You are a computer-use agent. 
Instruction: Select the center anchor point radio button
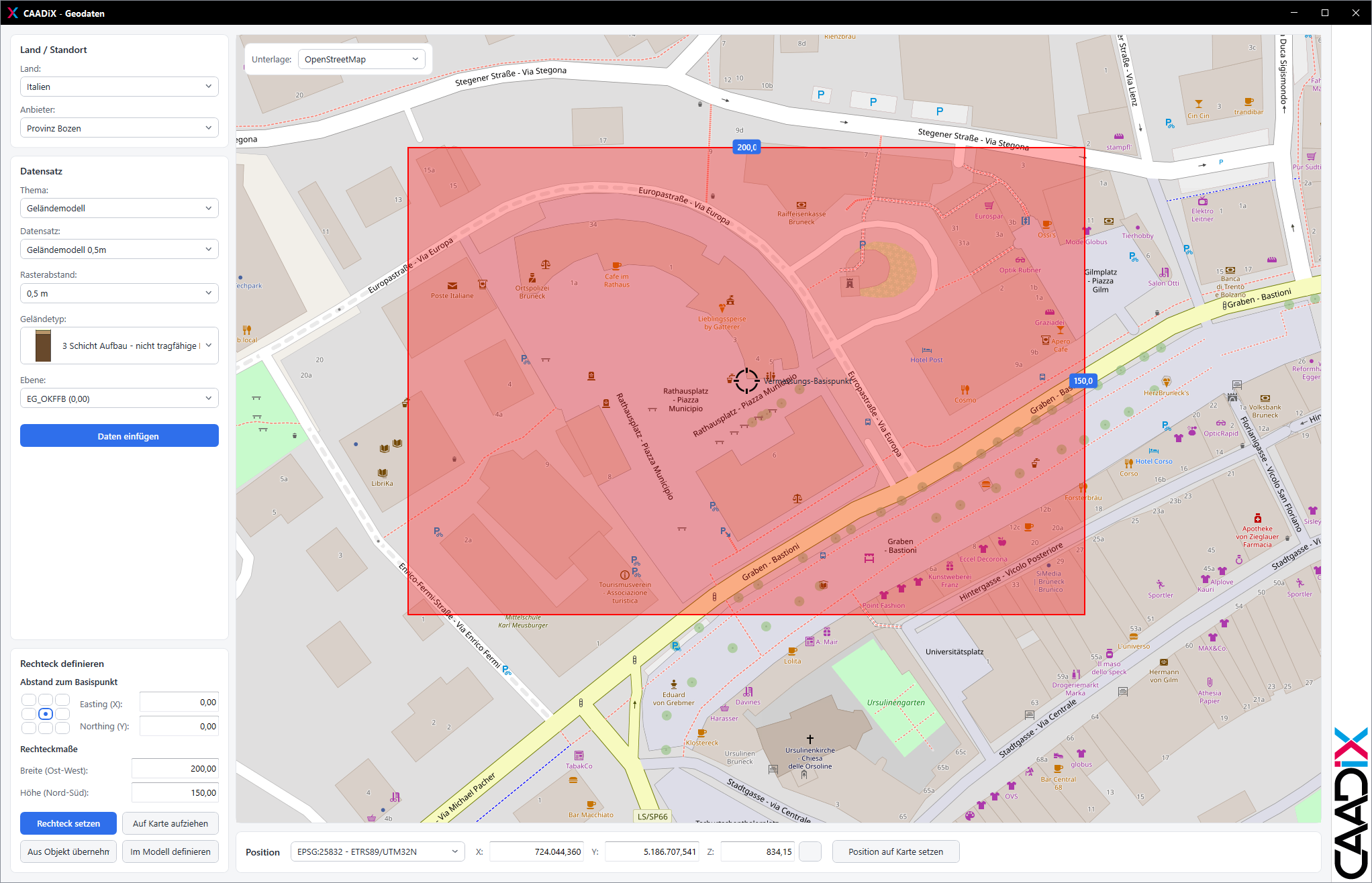[46, 714]
